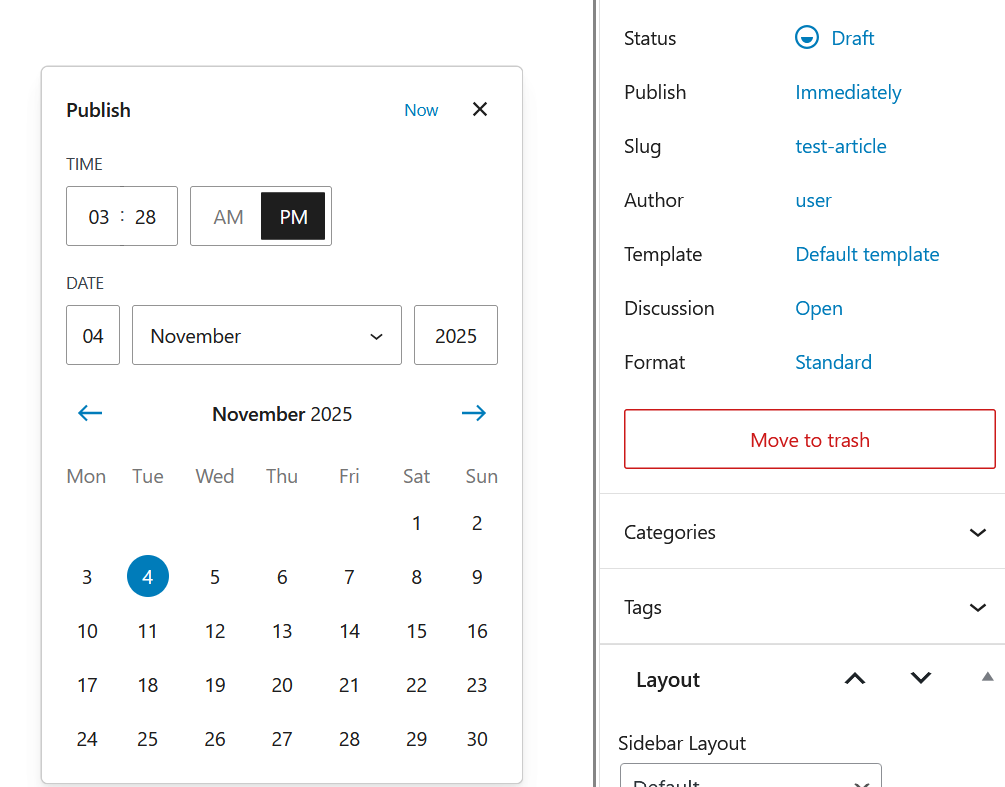Viewport: 1005px width, 787px height.
Task: Click the Now link to reset date
Action: pyautogui.click(x=421, y=110)
